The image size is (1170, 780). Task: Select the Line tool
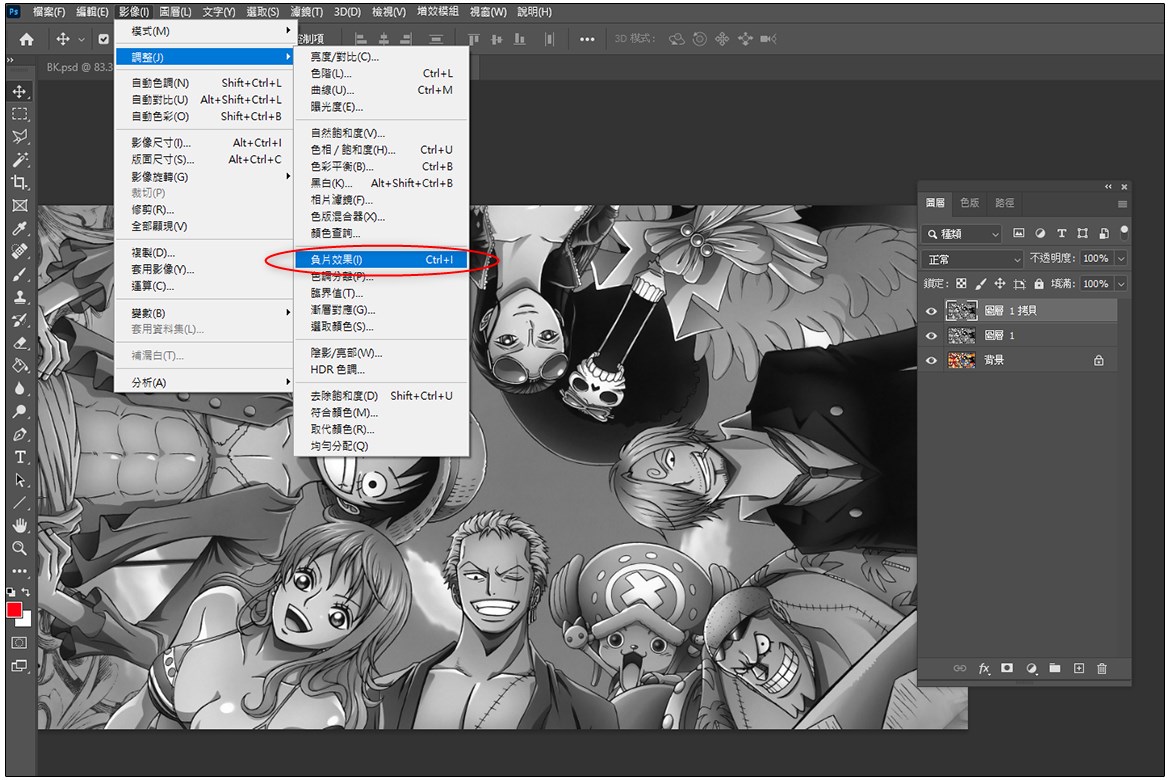[x=19, y=503]
